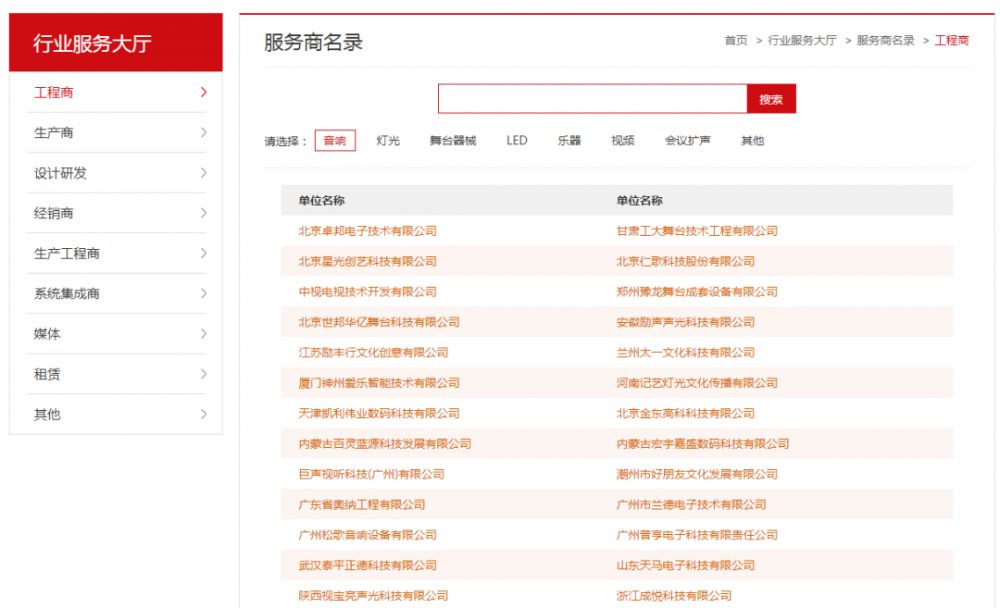The width and height of the screenshot is (1000, 608).
Task: Open 巨声视听科技(广州)有限公司
Action: (371, 474)
